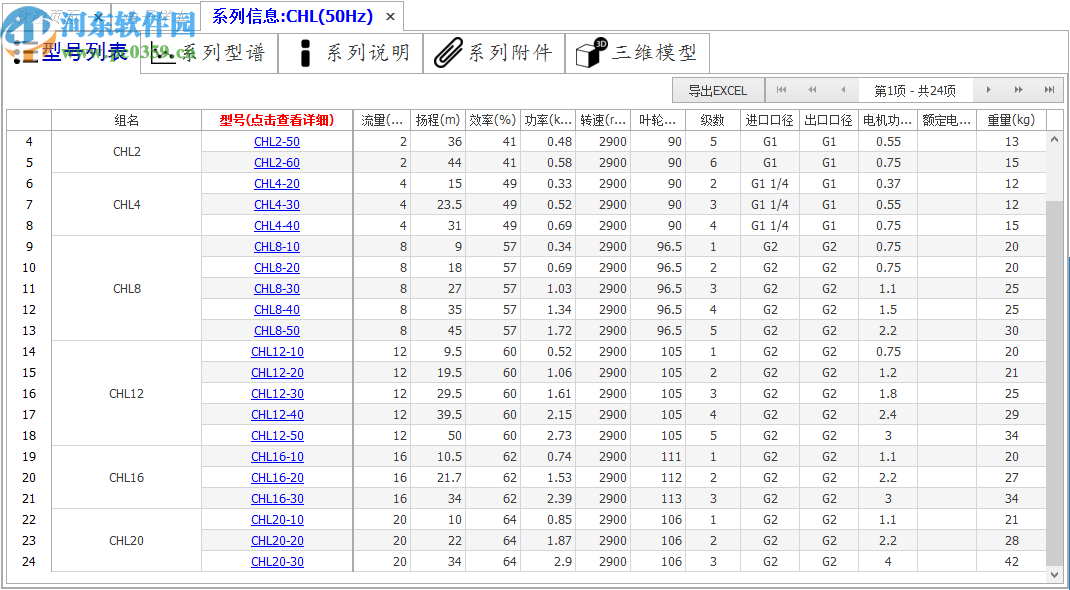Click the 导出EXCEL button
This screenshot has height=590, width=1070.
click(x=718, y=89)
